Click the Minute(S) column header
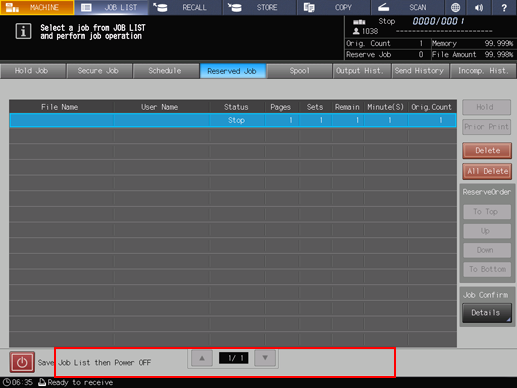The height and width of the screenshot is (388, 517). pyautogui.click(x=386, y=107)
